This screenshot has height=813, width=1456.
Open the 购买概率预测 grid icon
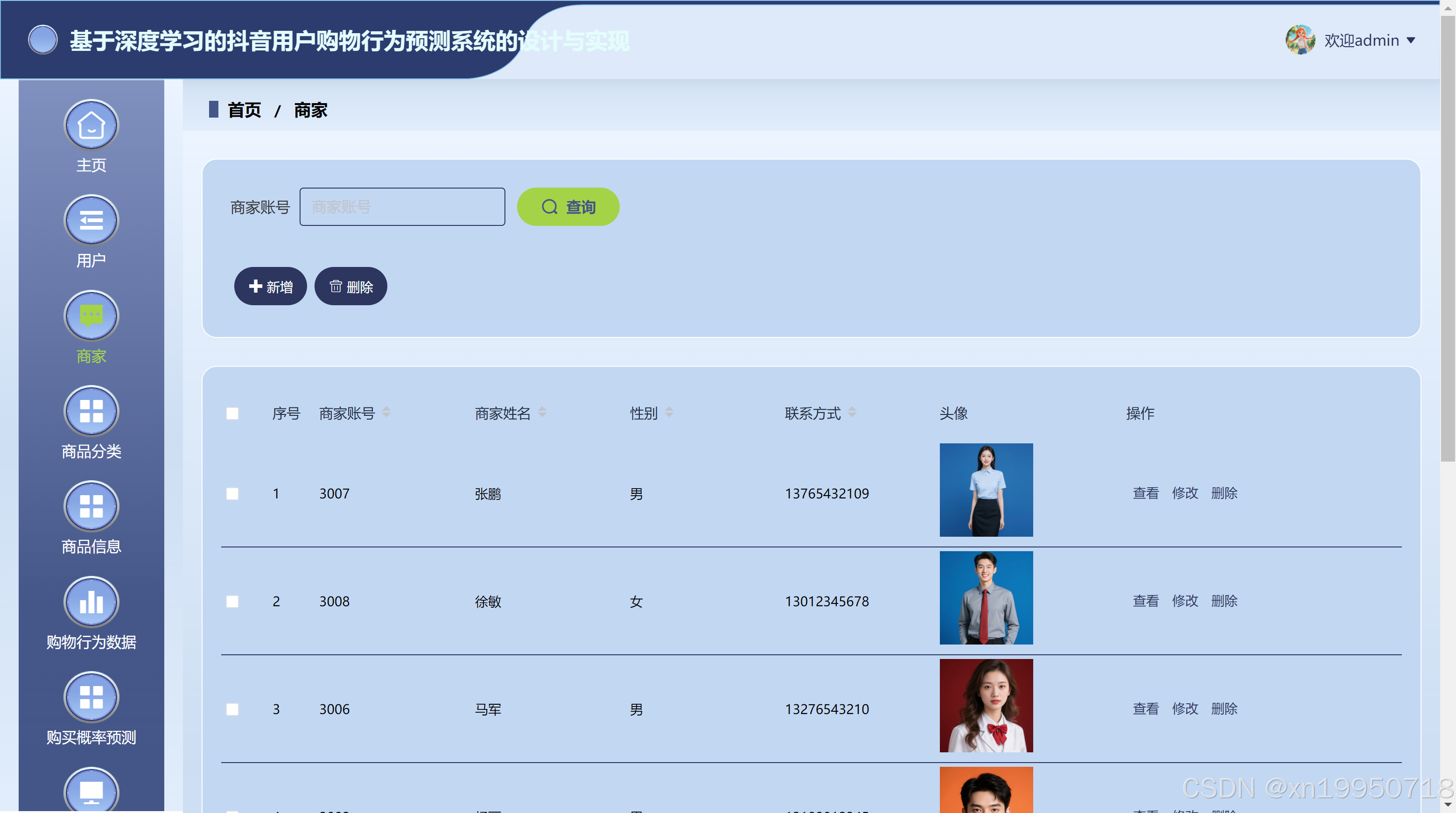tap(91, 697)
